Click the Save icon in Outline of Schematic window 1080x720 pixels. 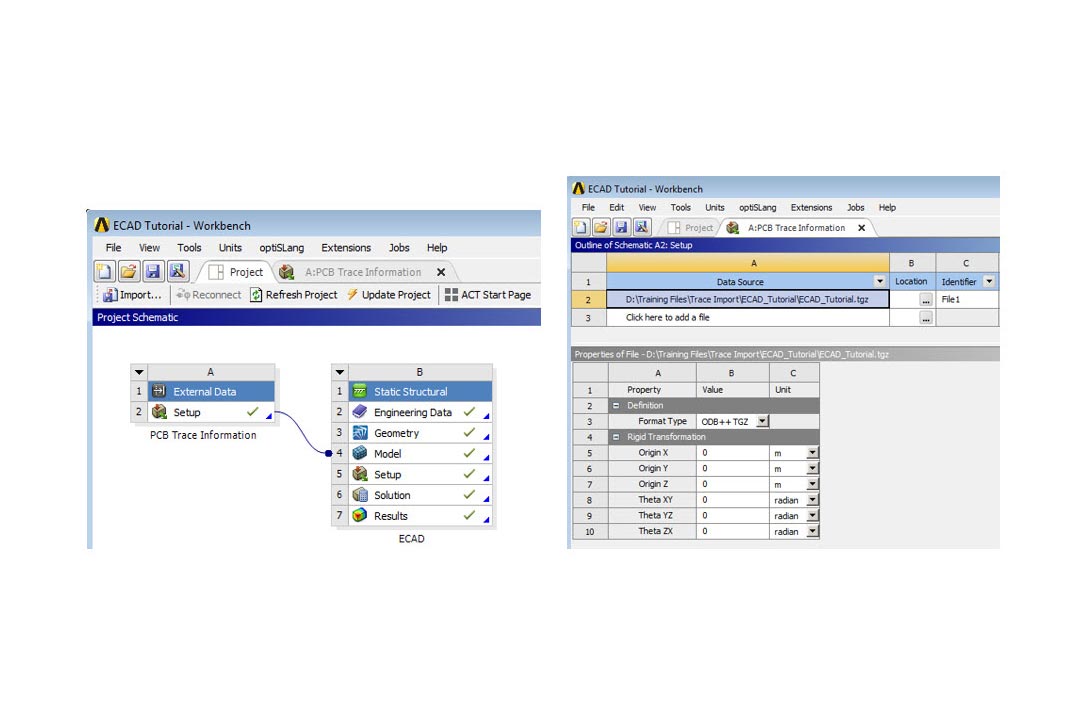point(621,227)
